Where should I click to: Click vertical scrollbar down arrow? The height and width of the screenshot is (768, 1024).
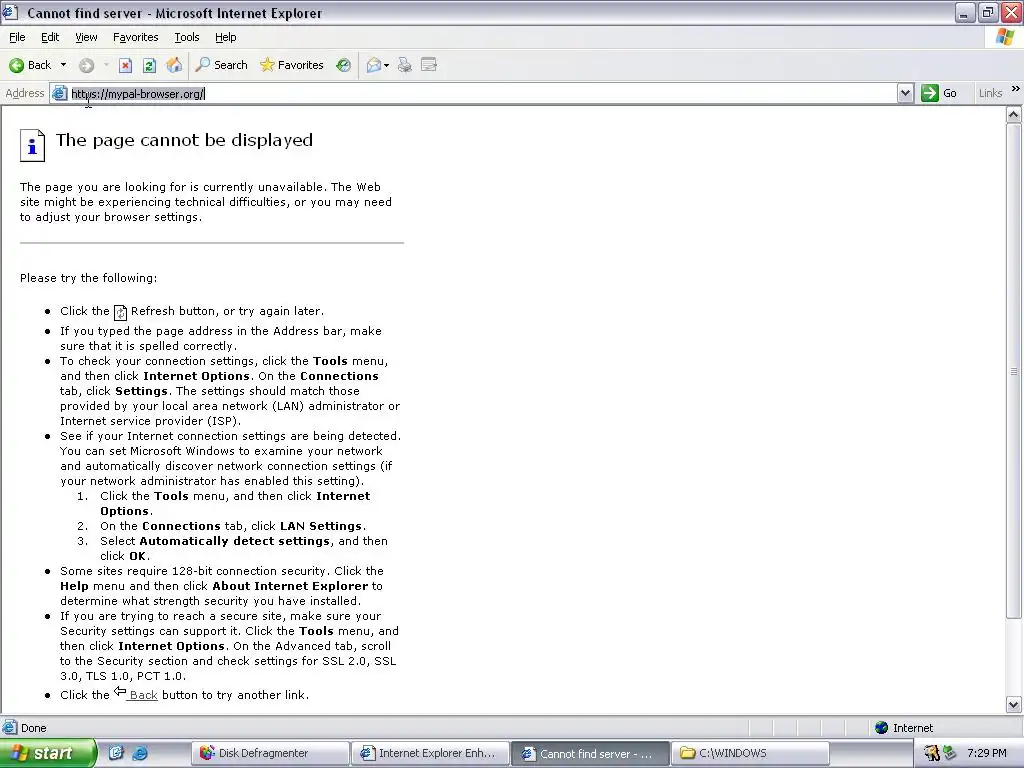point(1013,705)
